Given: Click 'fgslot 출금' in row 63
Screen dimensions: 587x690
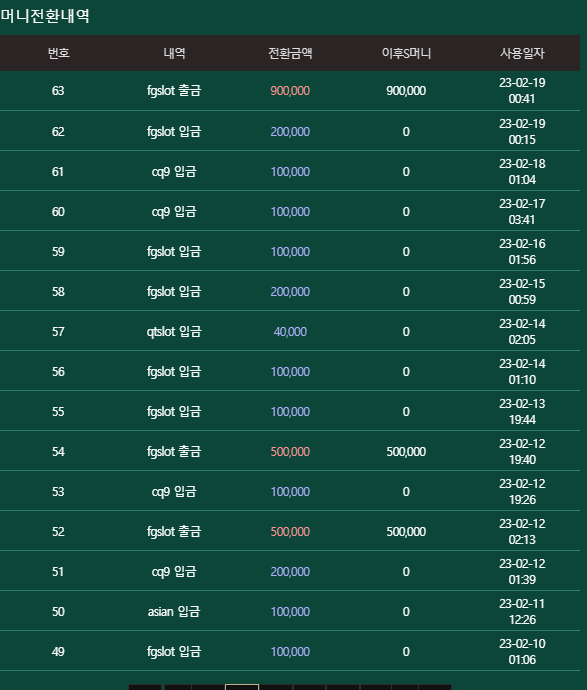Looking at the screenshot, I should point(174,91).
